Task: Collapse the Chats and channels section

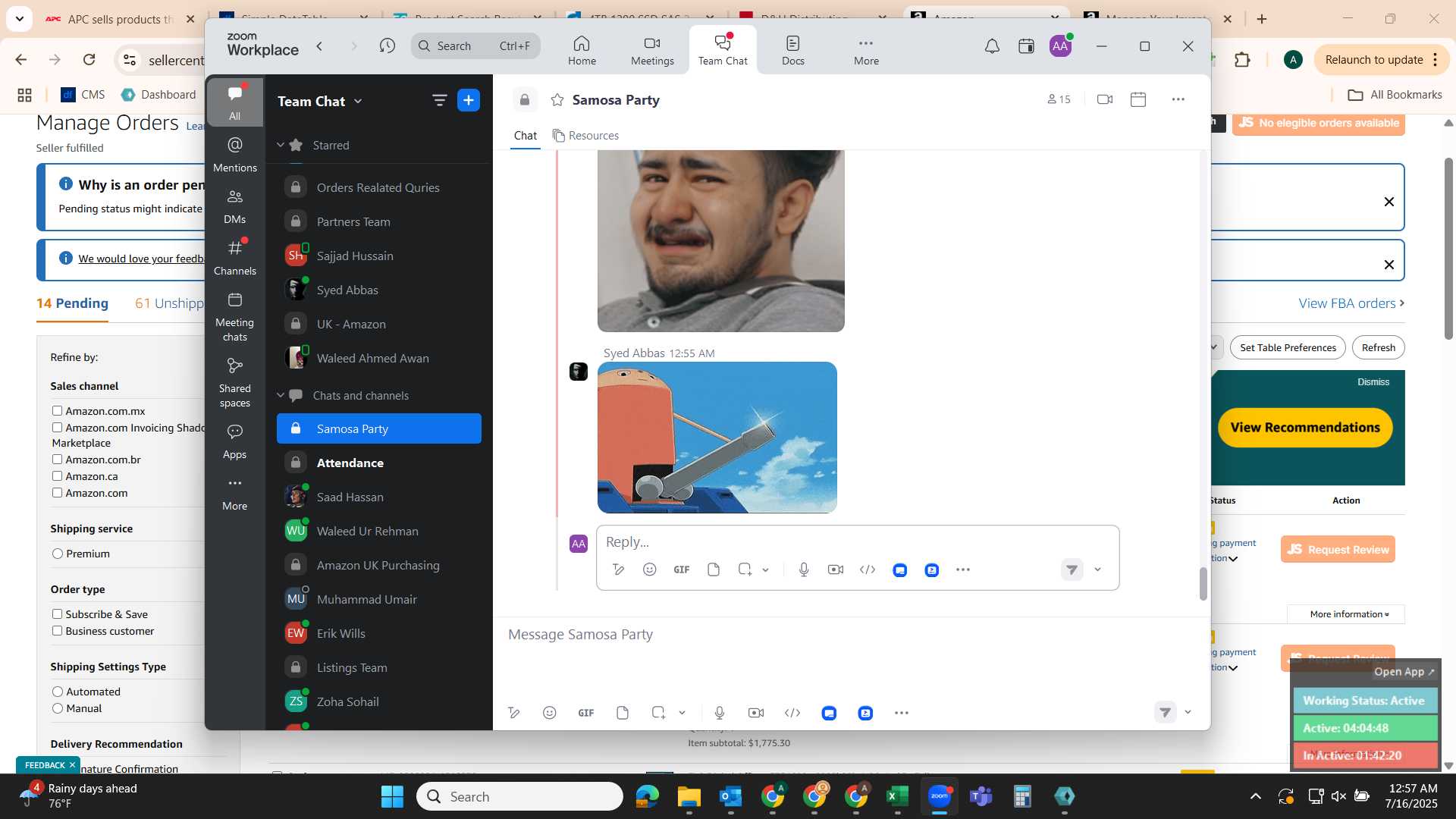Action: (x=280, y=395)
